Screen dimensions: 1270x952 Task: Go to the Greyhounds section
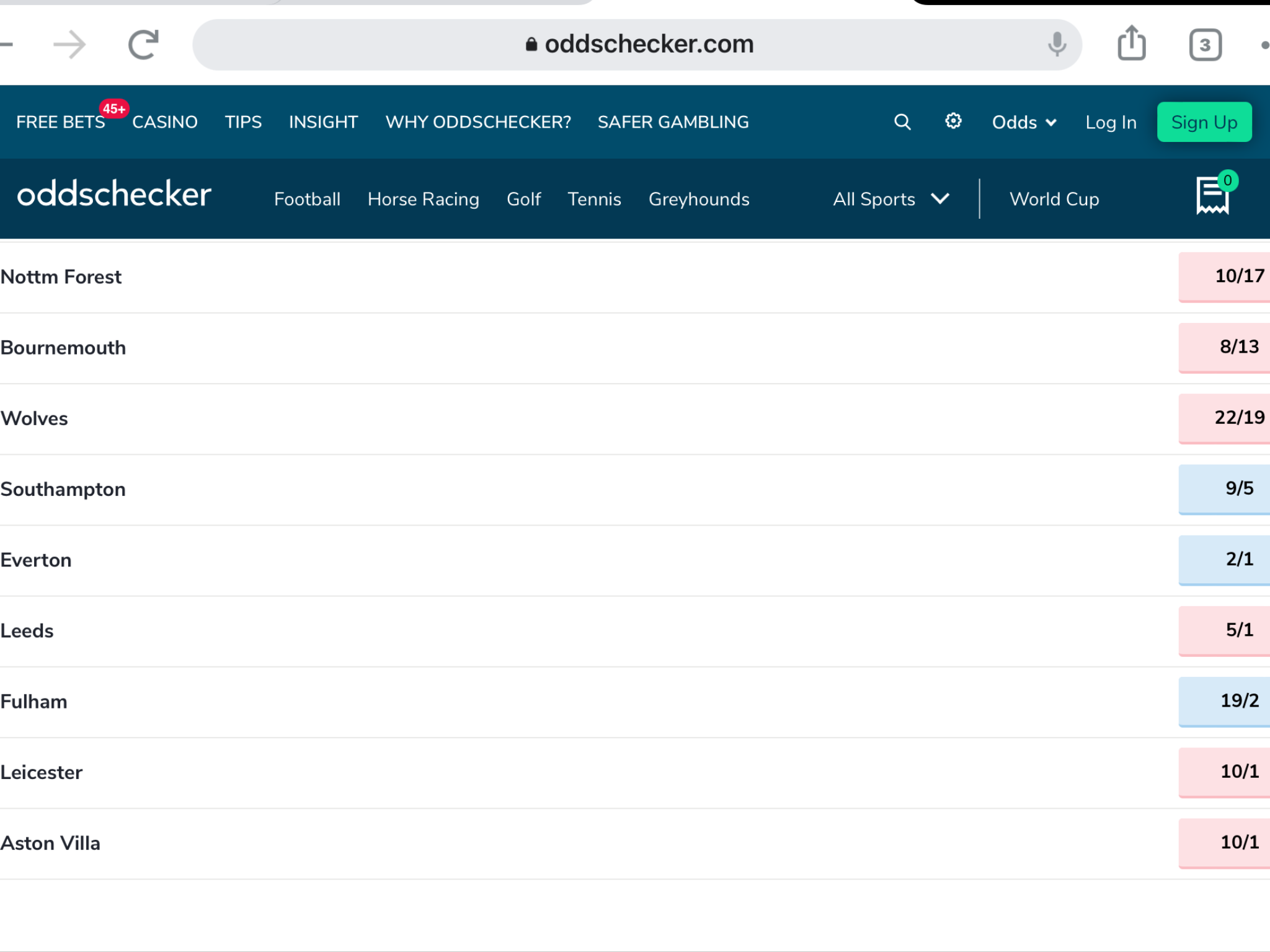click(699, 199)
